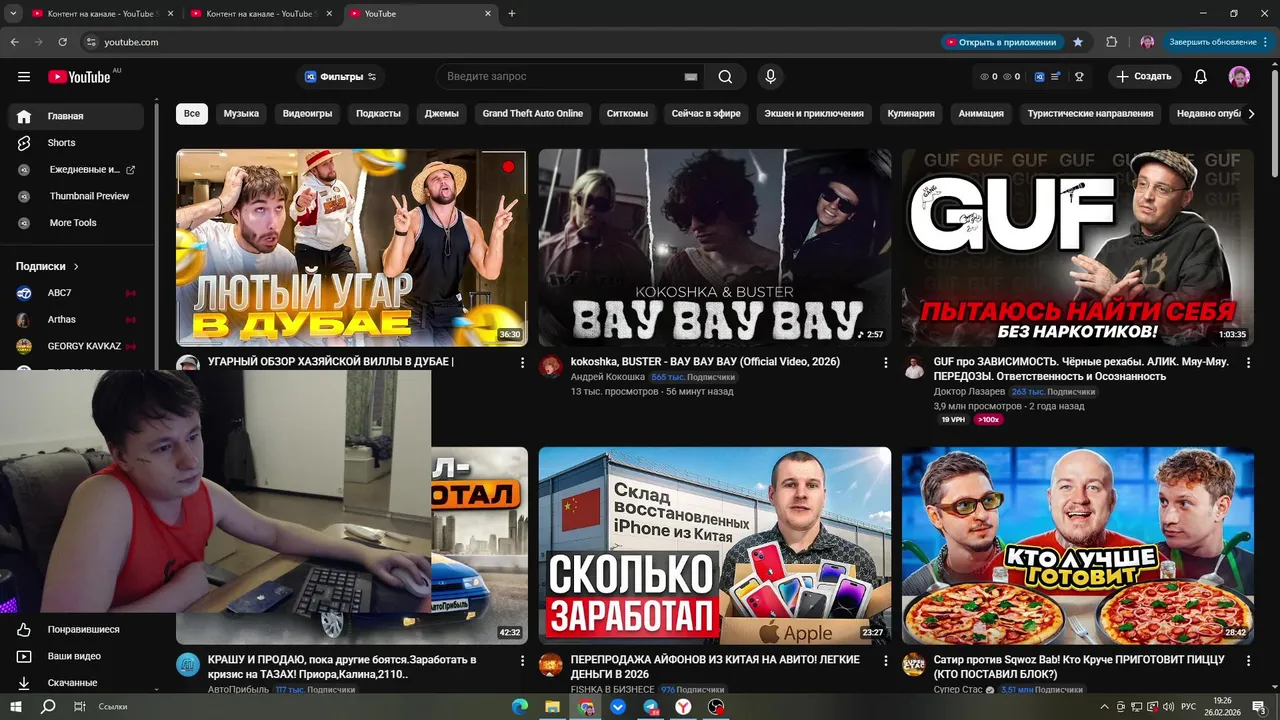The width and height of the screenshot is (1280, 720).
Task: Start voice search with the microphone icon
Action: pos(770,77)
